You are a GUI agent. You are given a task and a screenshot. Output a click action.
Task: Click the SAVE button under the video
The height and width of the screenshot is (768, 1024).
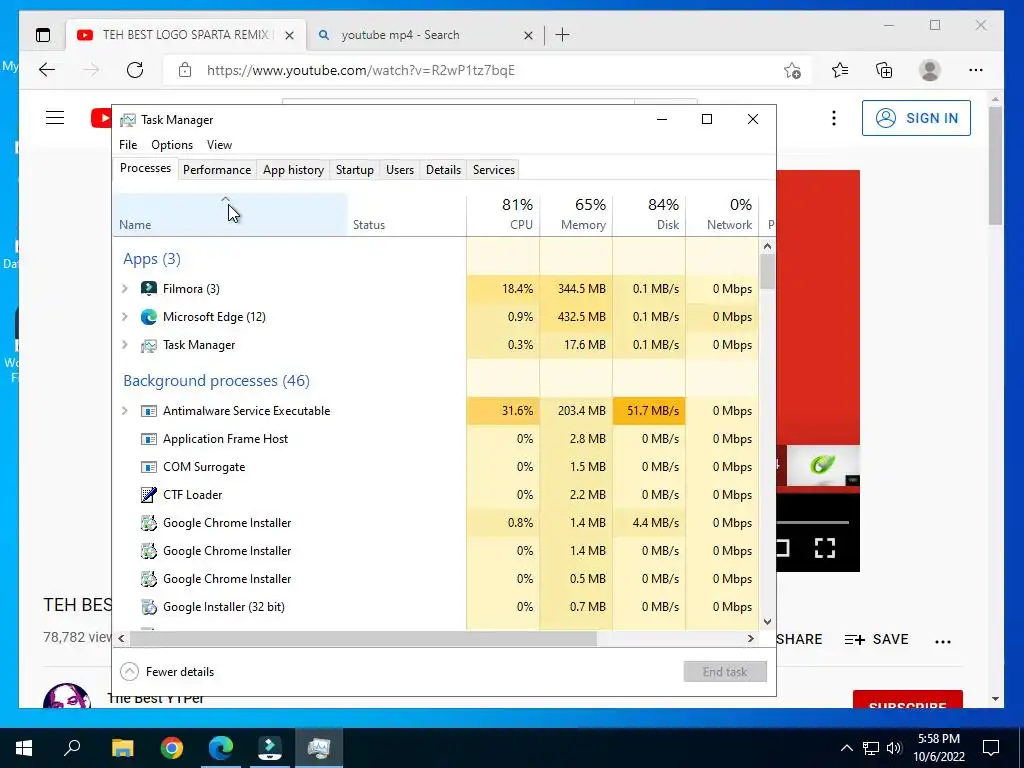[876, 639]
